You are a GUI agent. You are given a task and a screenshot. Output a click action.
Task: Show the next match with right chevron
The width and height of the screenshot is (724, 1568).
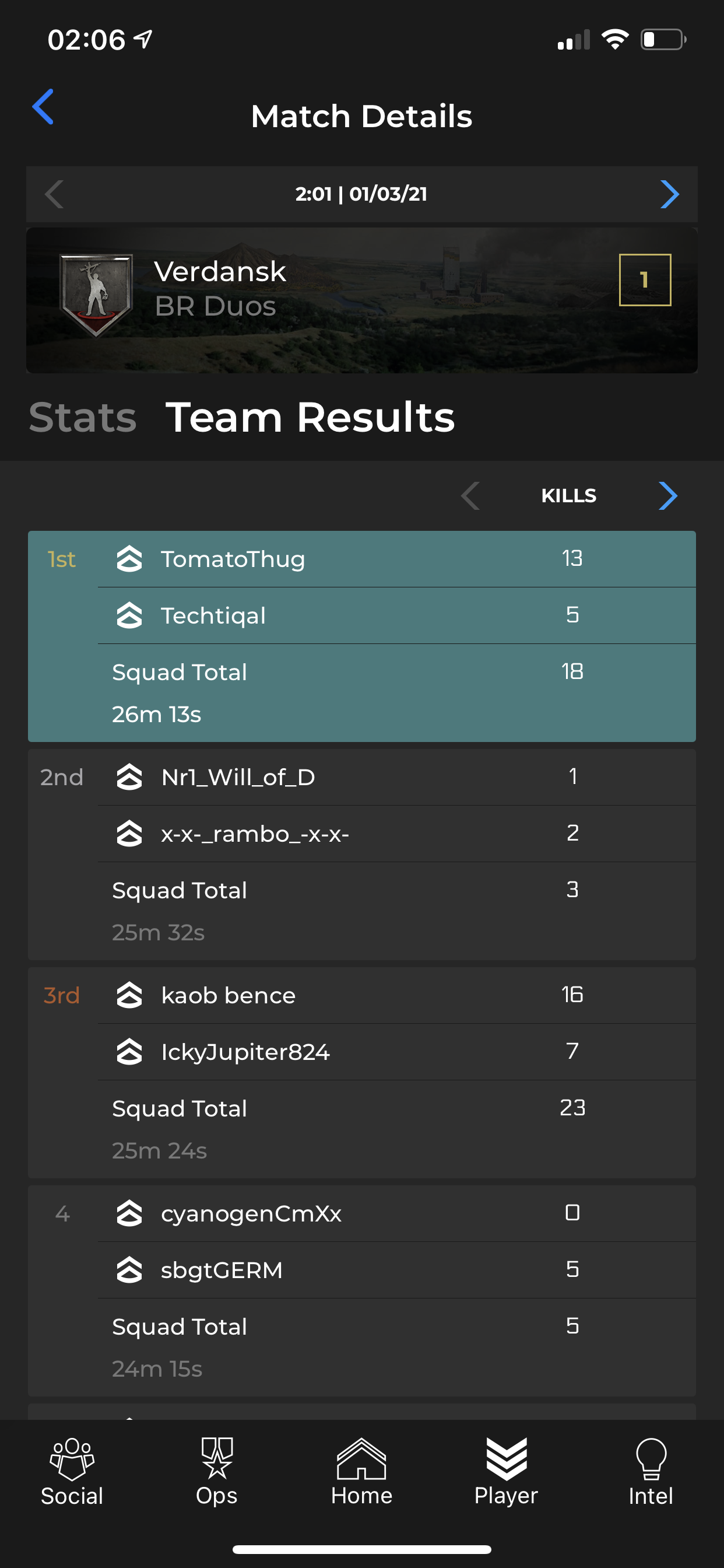pyautogui.click(x=669, y=194)
